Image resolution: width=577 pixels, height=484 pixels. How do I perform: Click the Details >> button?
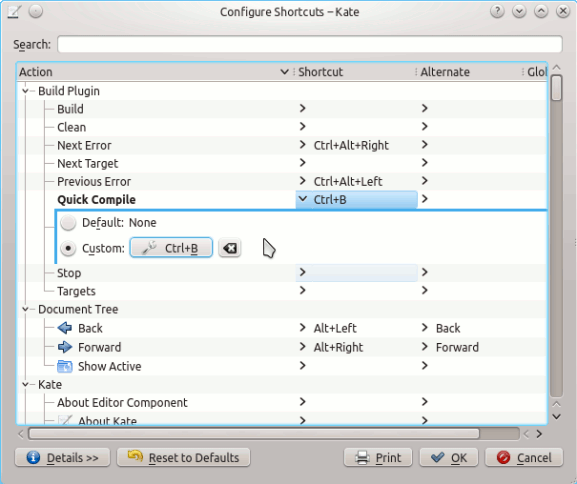pyautogui.click(x=63, y=457)
